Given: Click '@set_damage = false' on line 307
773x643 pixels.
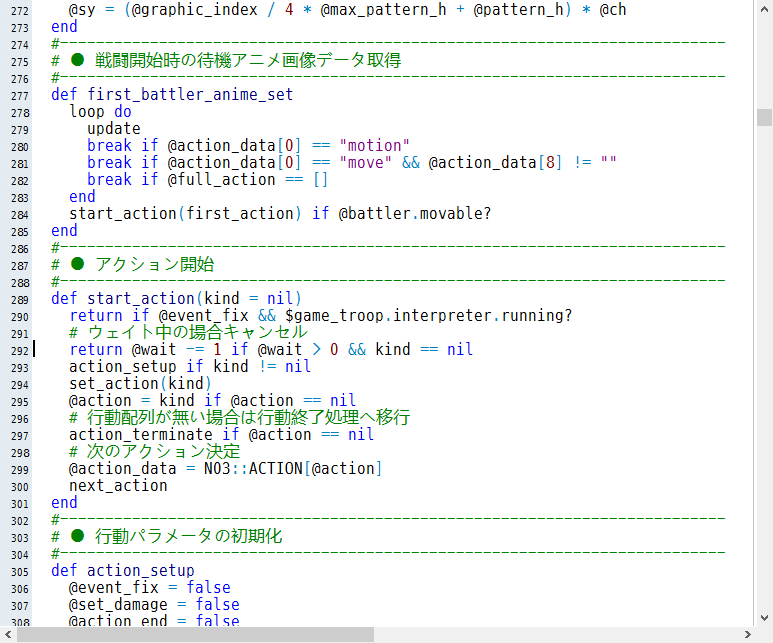Looking at the screenshot, I should pos(154,605).
